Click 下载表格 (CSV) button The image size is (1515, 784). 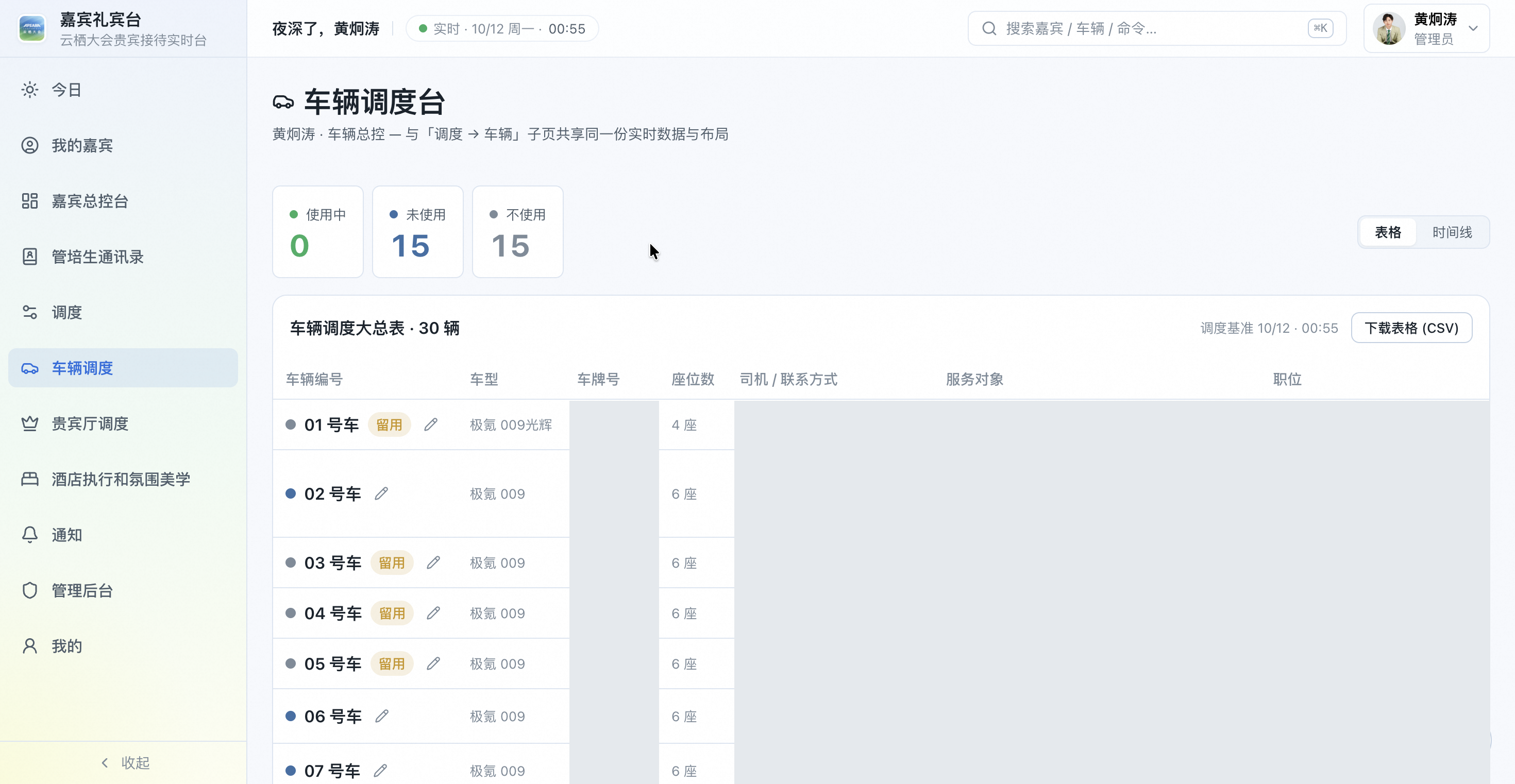tap(1411, 327)
